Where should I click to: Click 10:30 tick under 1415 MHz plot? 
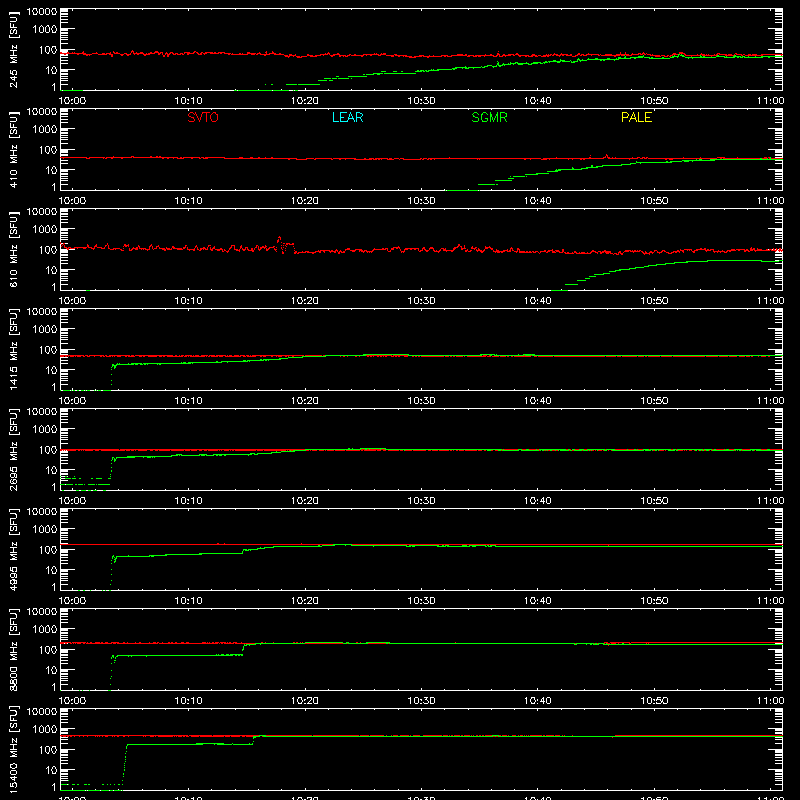pos(421,401)
